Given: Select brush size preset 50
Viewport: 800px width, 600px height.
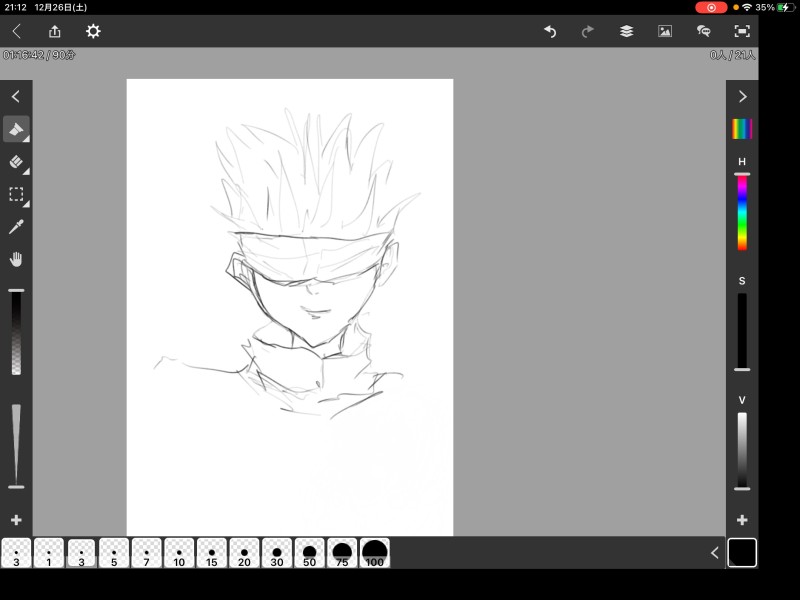Looking at the screenshot, I should (x=310, y=553).
